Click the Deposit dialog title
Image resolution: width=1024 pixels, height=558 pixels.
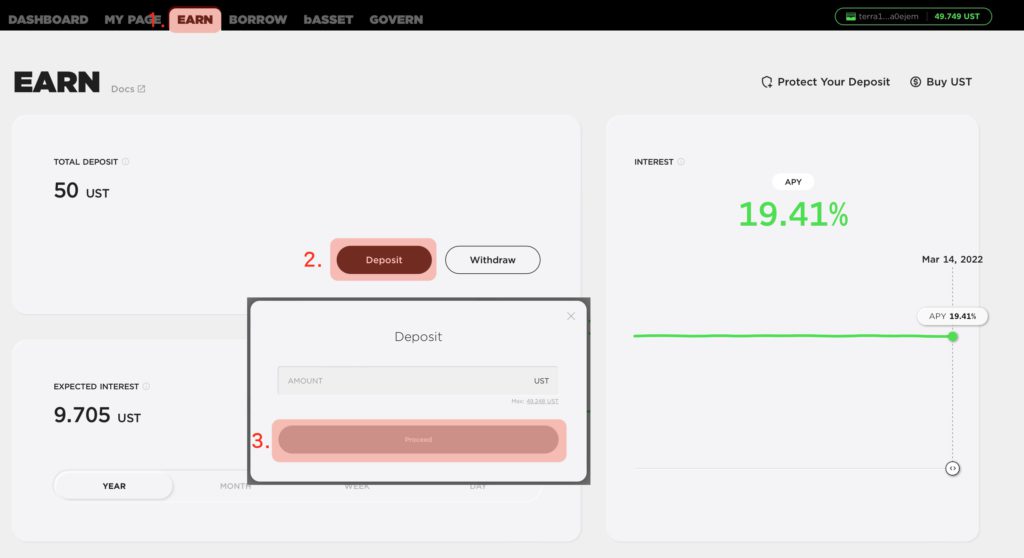(x=418, y=336)
